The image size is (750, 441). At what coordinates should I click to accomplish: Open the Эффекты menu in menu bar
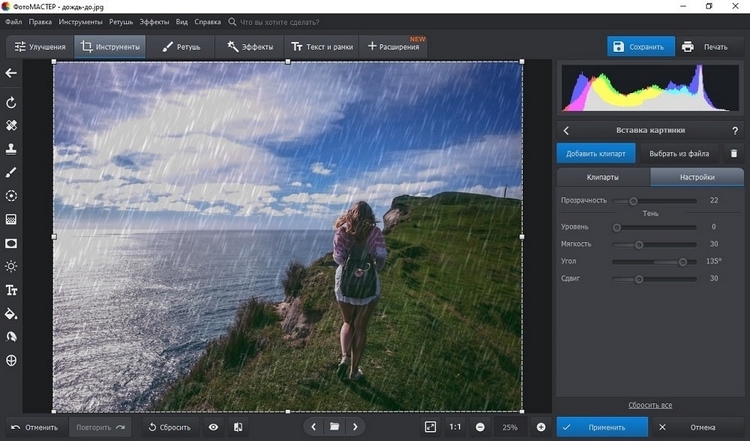pos(154,21)
